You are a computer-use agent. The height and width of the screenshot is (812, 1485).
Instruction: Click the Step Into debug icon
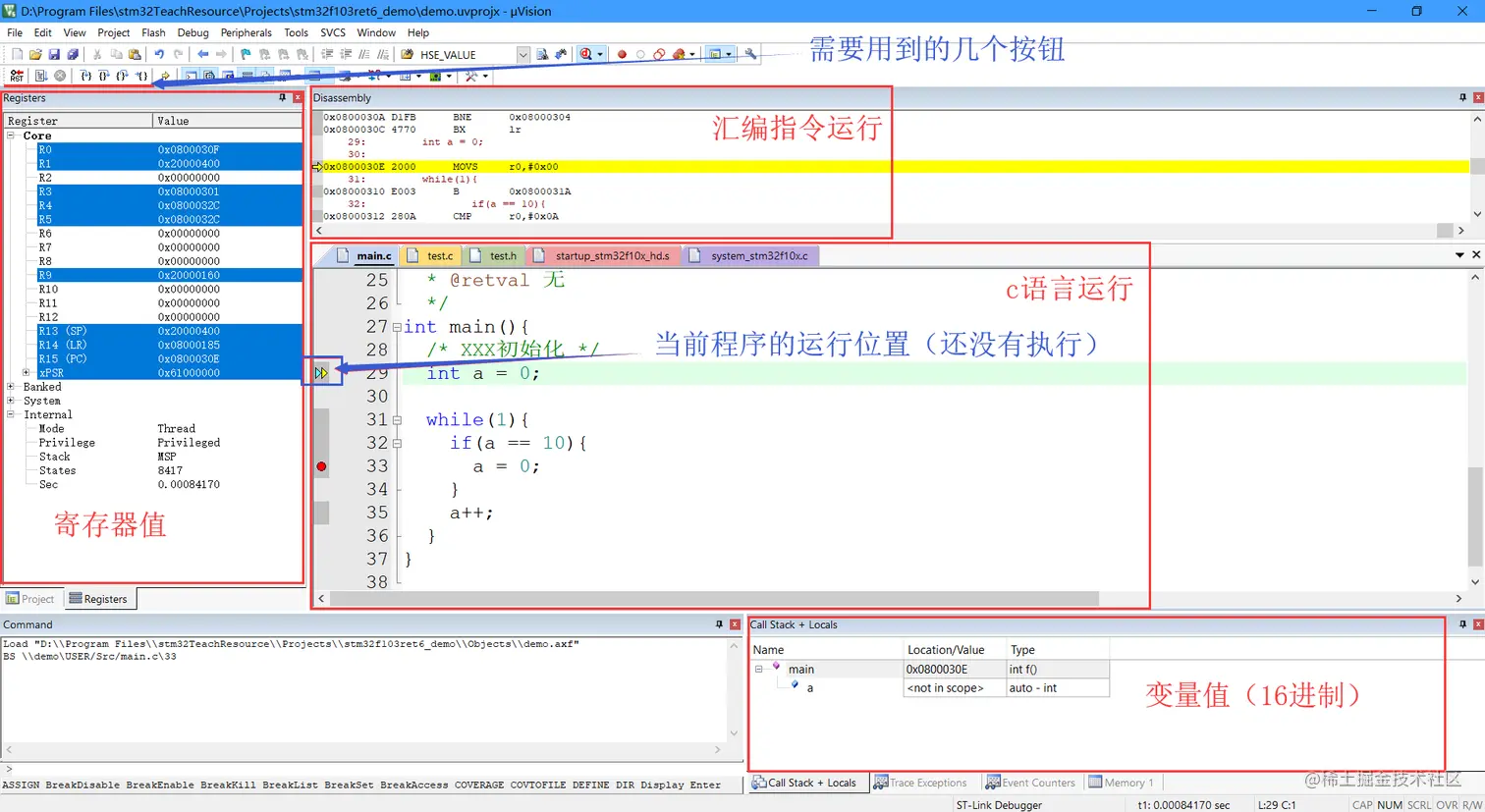point(85,76)
